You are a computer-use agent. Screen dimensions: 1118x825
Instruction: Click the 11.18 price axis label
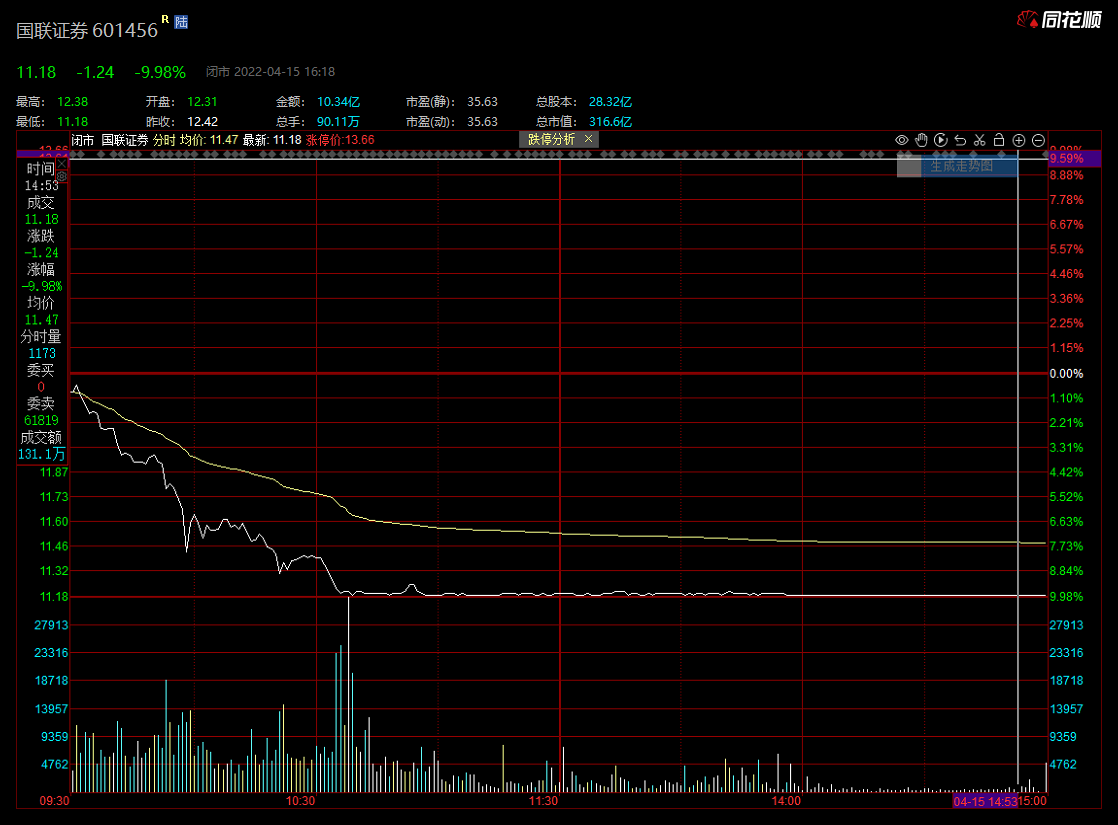54,596
